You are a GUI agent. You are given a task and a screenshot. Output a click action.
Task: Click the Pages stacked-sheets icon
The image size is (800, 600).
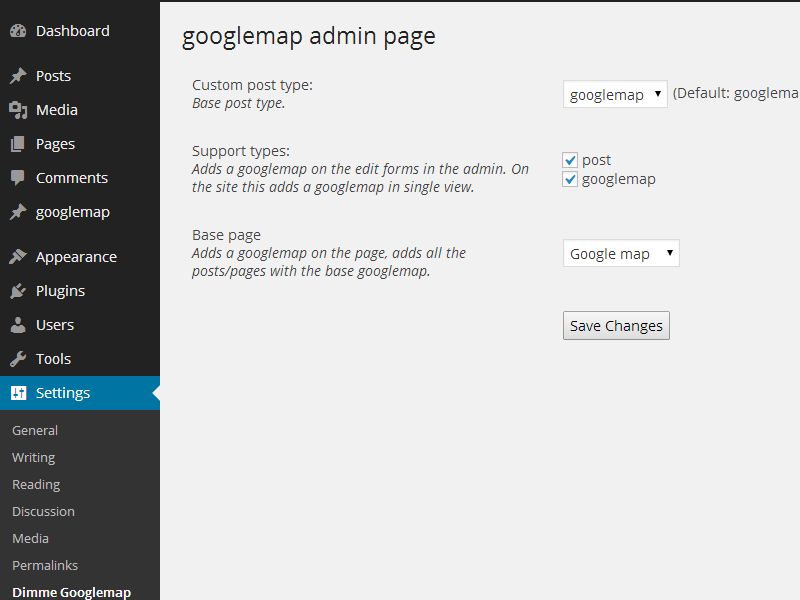(18, 144)
